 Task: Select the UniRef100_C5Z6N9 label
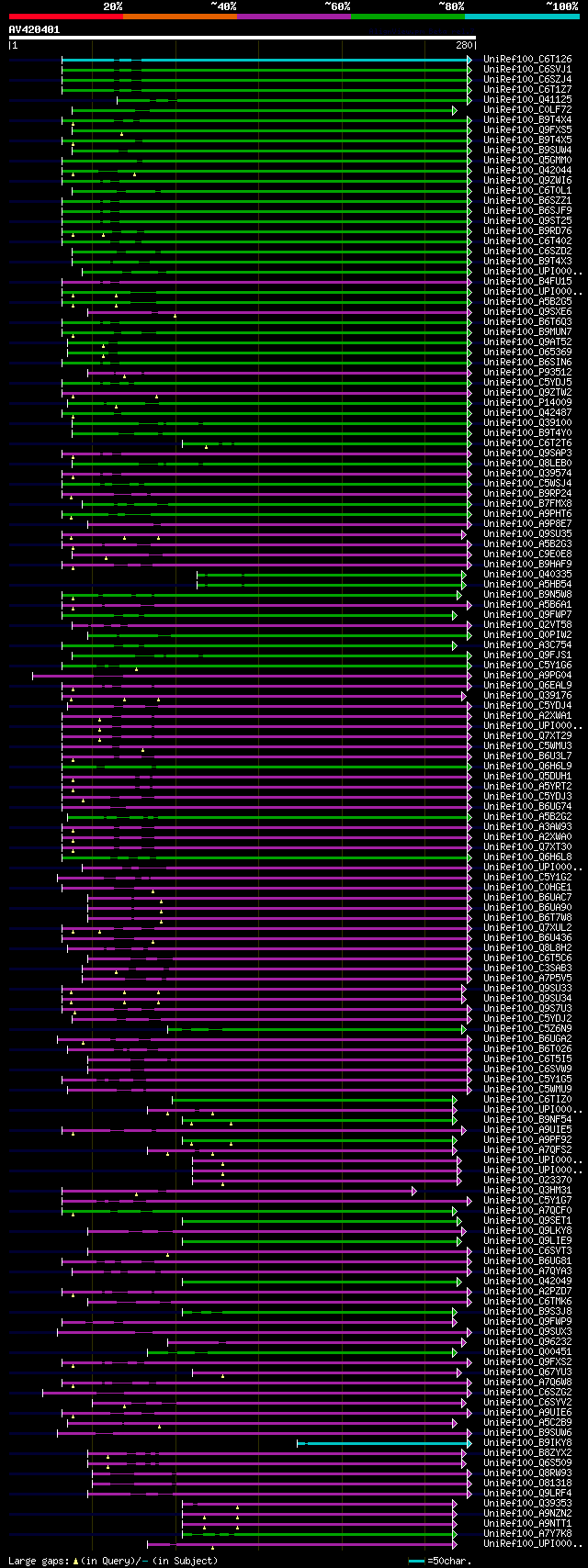527,1029
